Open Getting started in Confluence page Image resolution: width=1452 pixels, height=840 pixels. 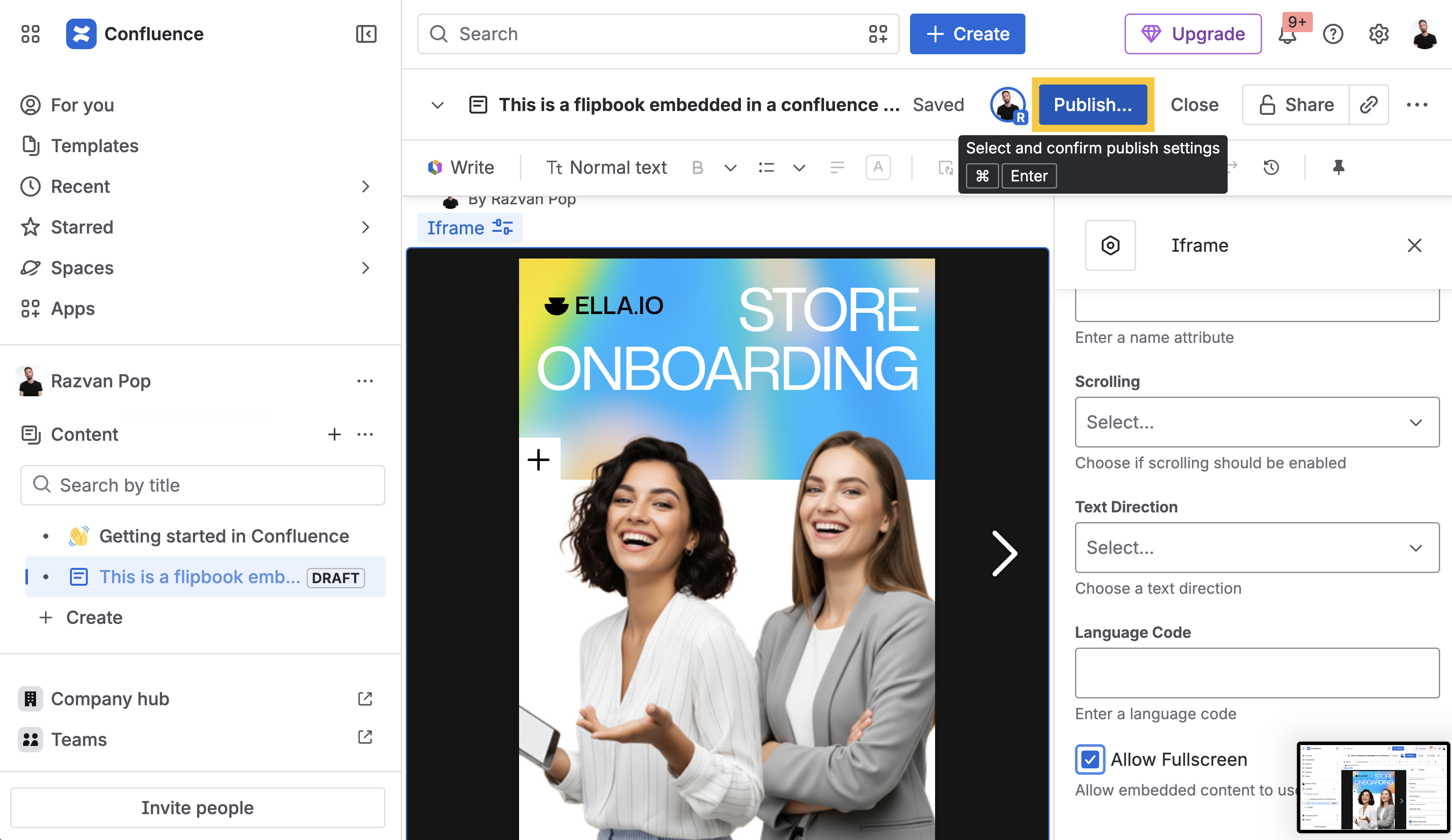pyautogui.click(x=223, y=536)
